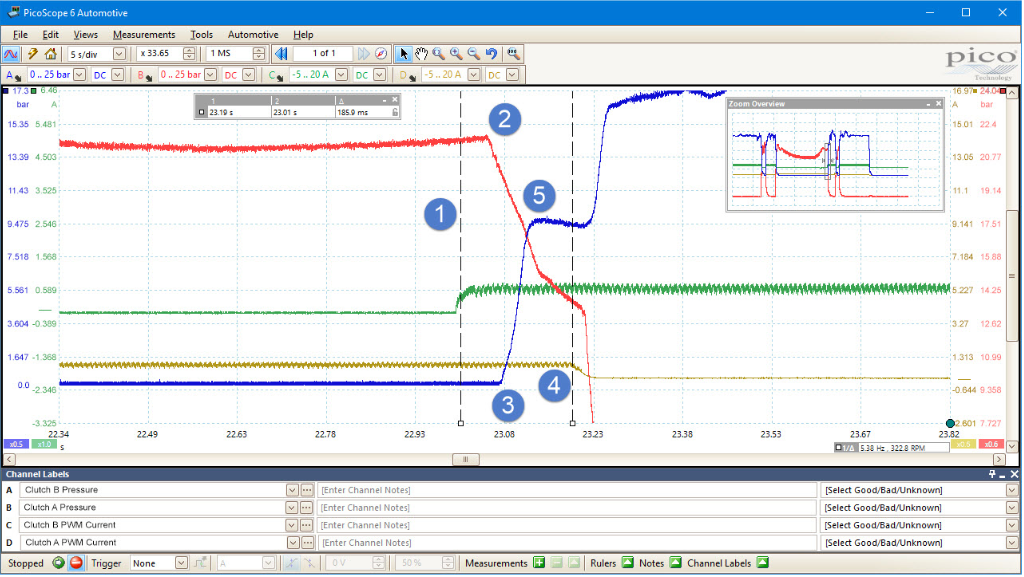Image resolution: width=1024 pixels, height=577 pixels.
Task: Increase the sample count 1 MS stepper
Action: coord(259,50)
